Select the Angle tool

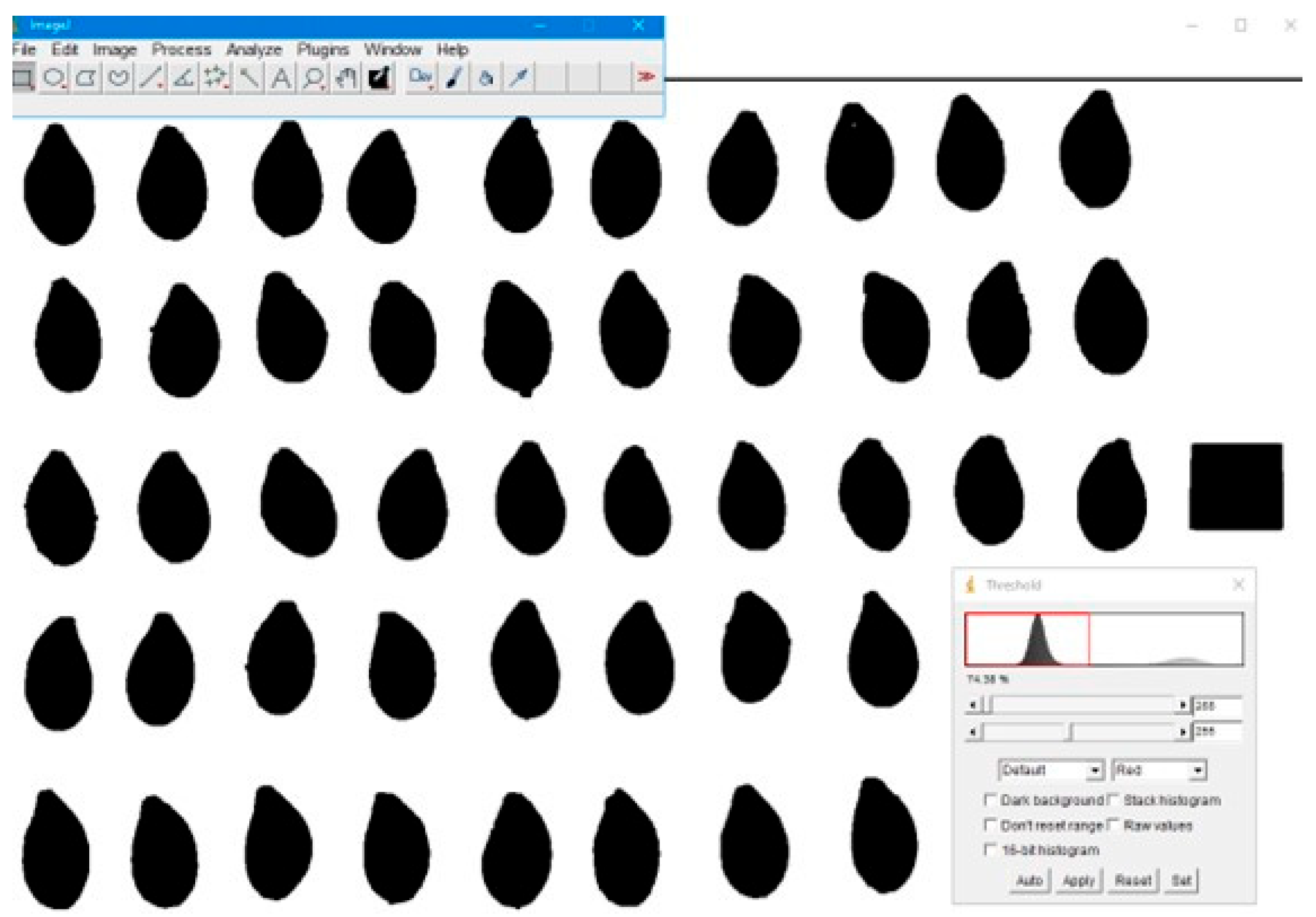pos(183,77)
